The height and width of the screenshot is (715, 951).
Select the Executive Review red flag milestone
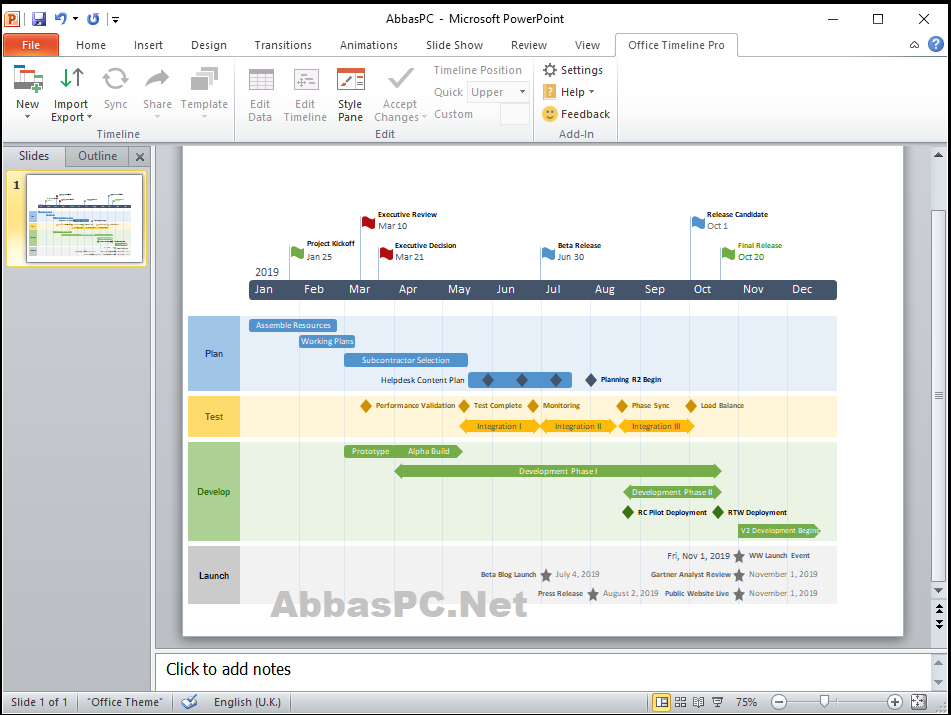(x=368, y=222)
